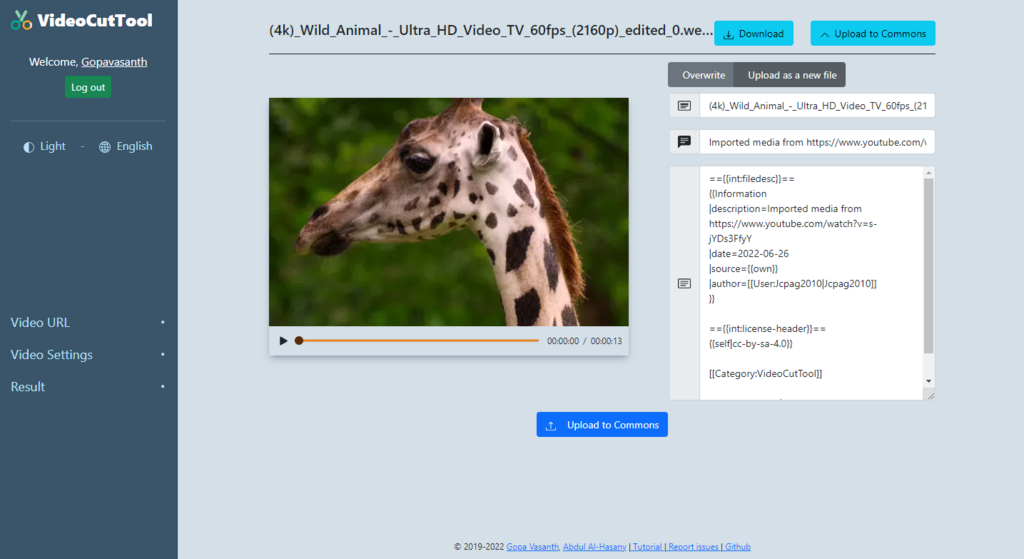This screenshot has height=559, width=1024.
Task: Click the comment bubble icon
Action: pyautogui.click(x=684, y=142)
